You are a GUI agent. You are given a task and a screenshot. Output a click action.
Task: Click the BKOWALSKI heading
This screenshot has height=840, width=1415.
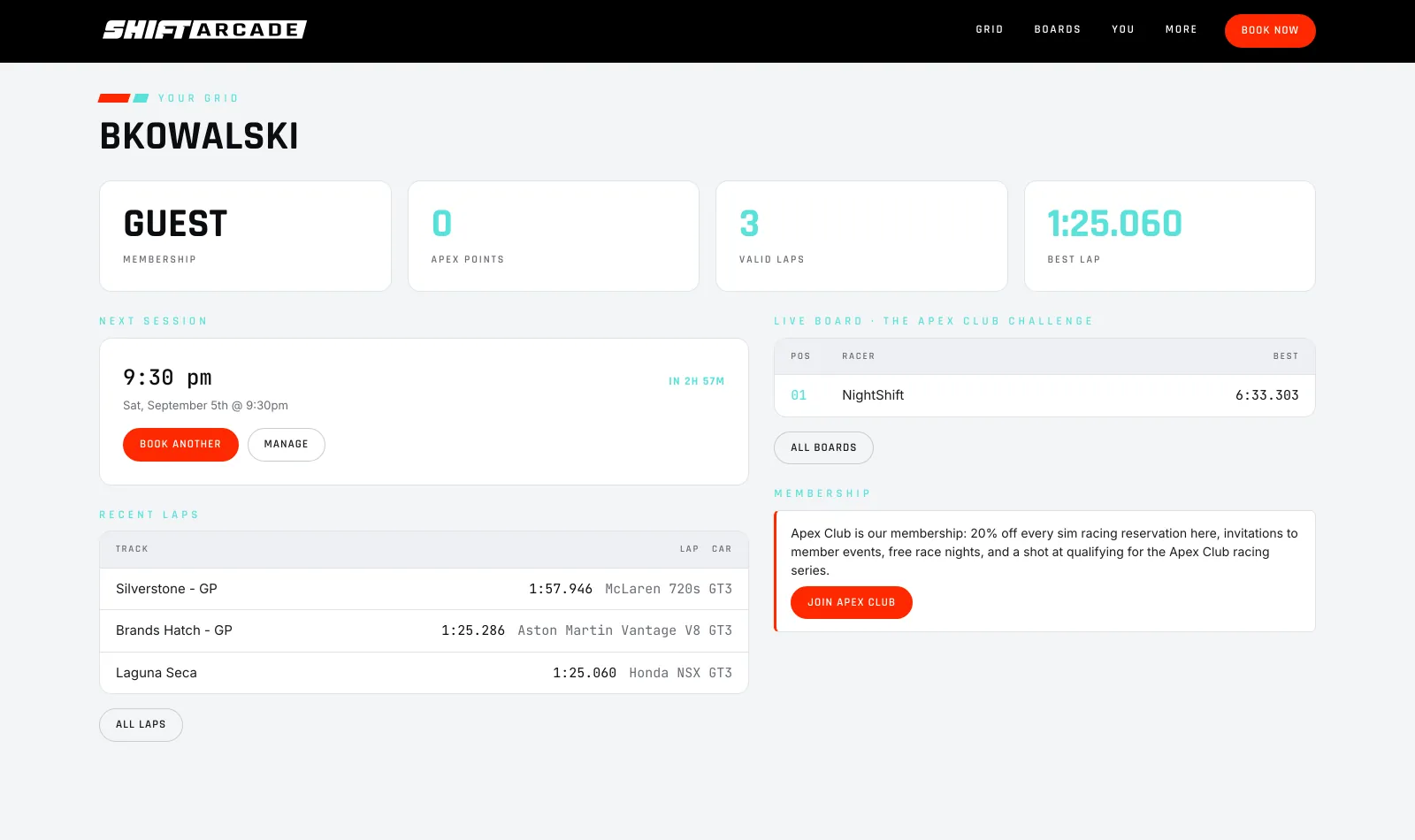coord(199,136)
